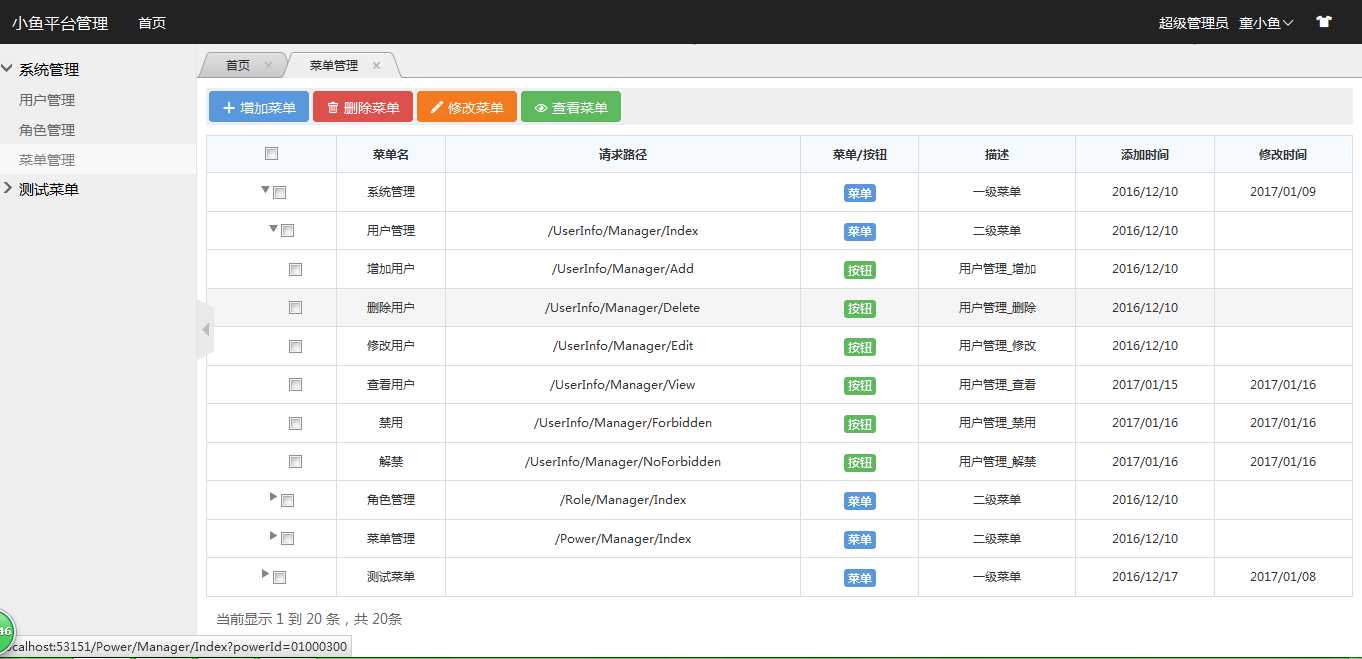Click the /UserInfo/Manager/Forbidden path cell
This screenshot has width=1362, height=659.
pyautogui.click(x=623, y=423)
